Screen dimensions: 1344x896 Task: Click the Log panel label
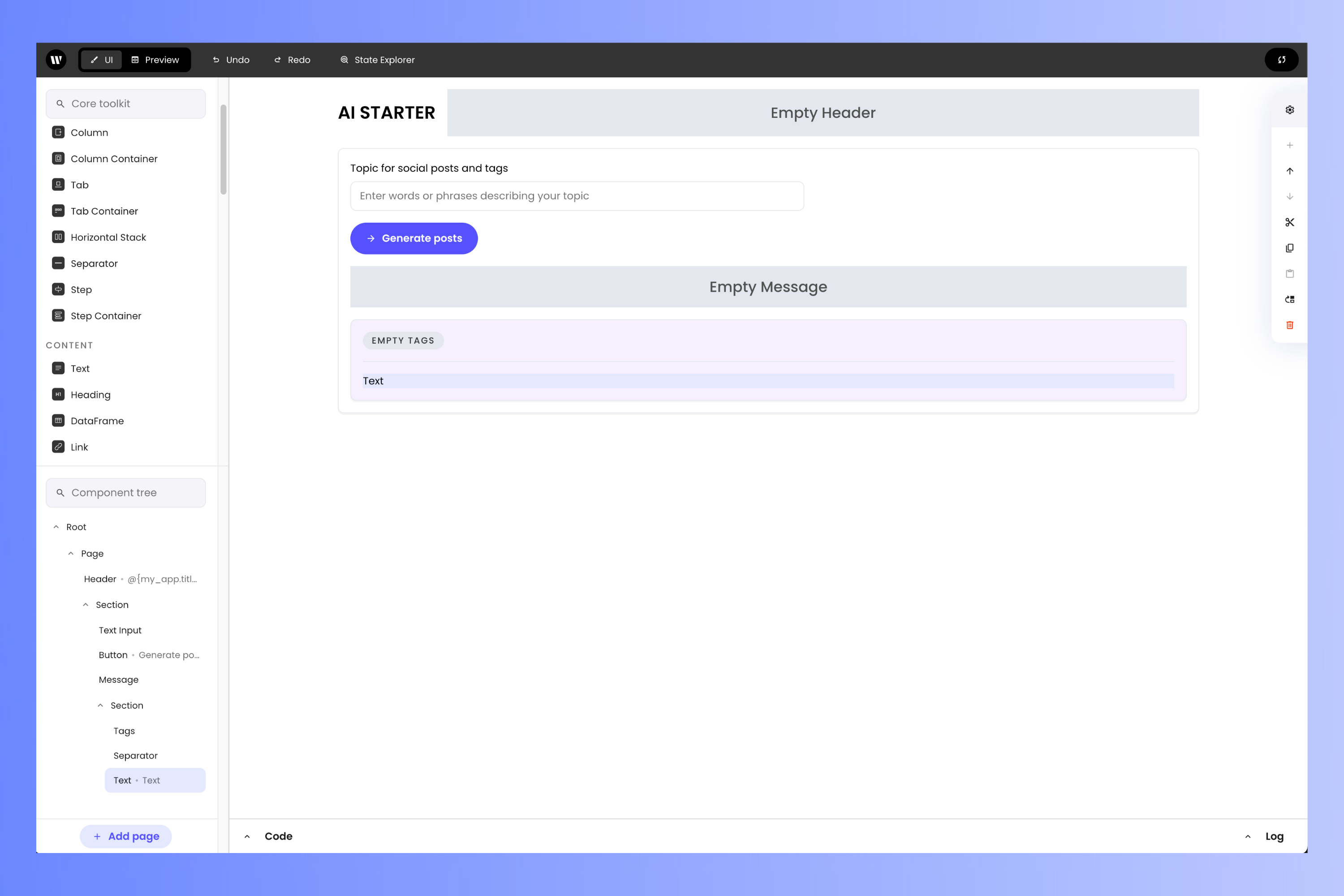pyautogui.click(x=1274, y=836)
